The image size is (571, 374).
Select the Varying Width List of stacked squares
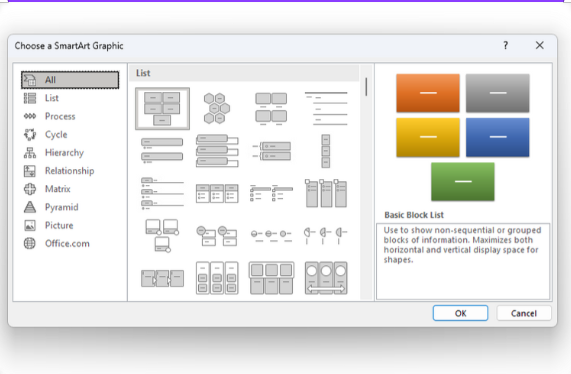[x=326, y=151]
